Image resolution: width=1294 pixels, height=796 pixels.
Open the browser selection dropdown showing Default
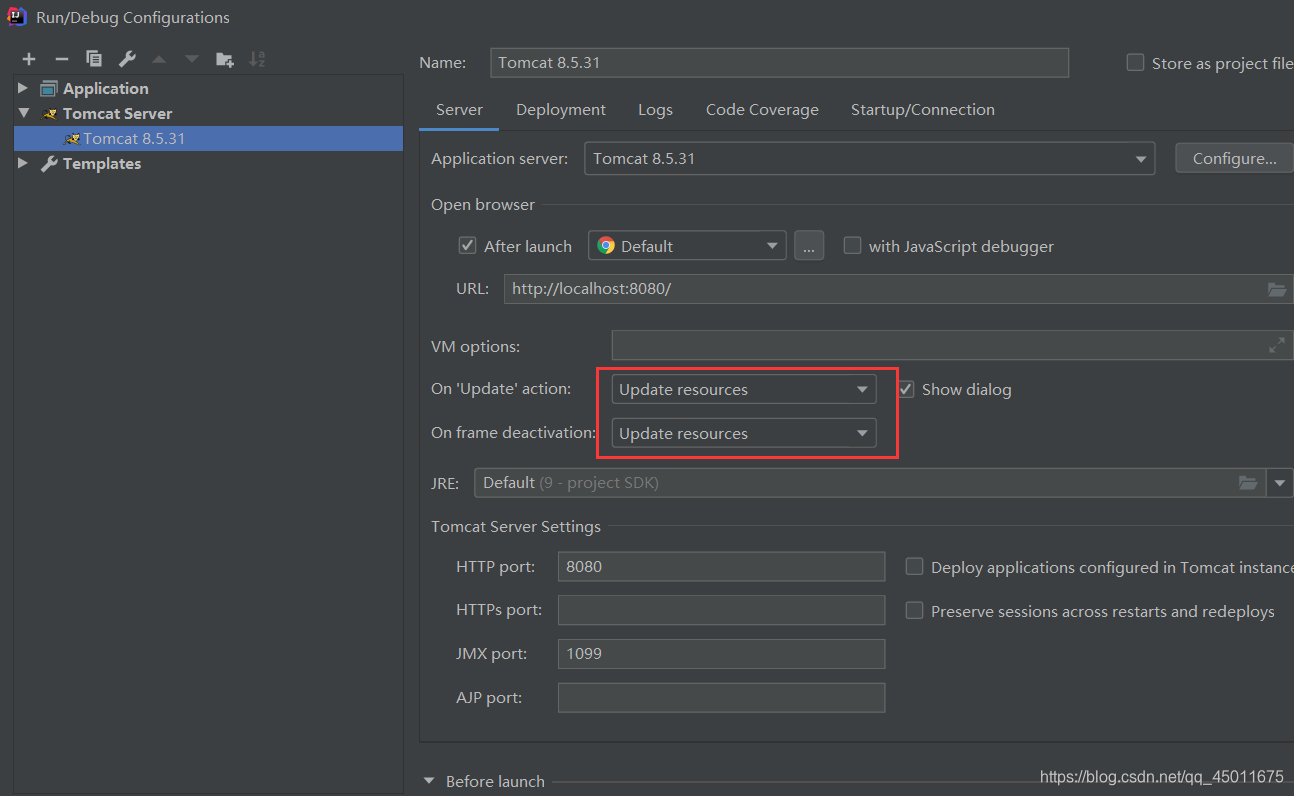pyautogui.click(x=687, y=245)
